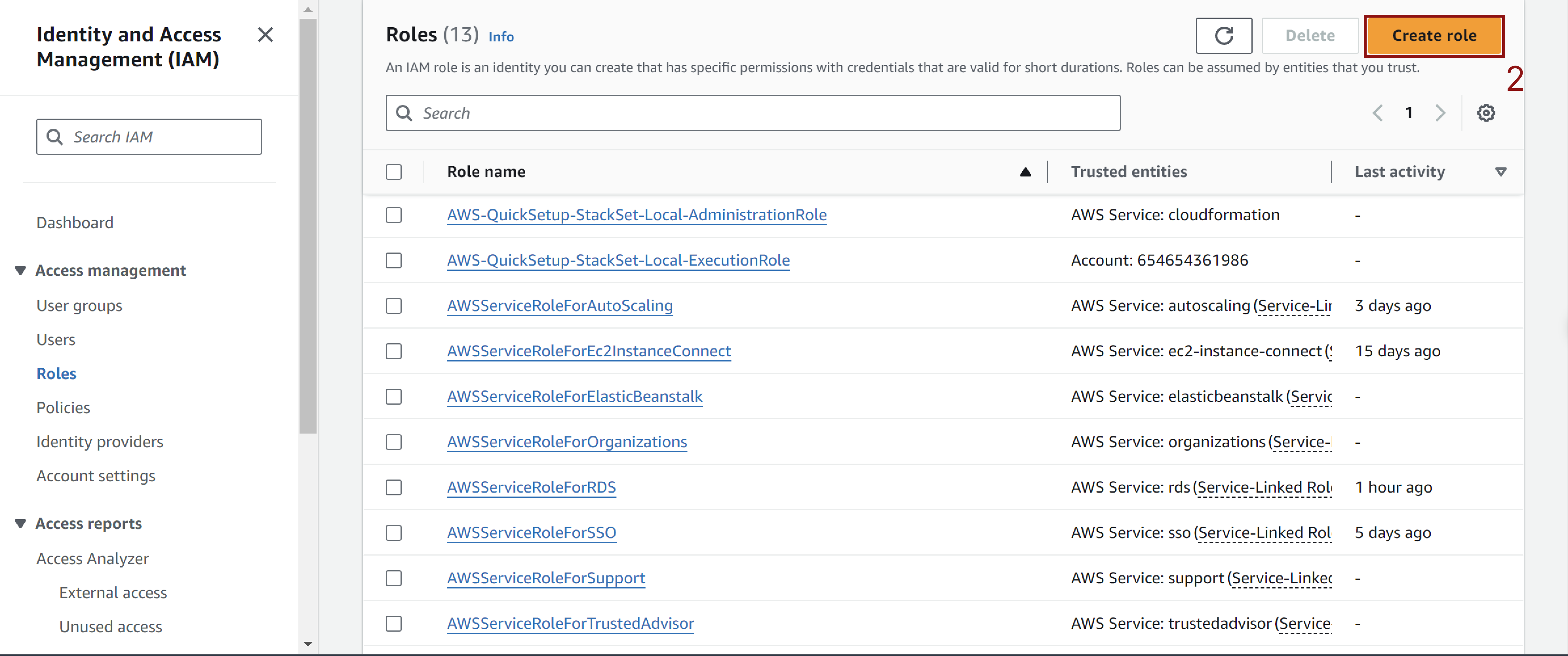Check the AWSServiceRoleForRDS row

(394, 487)
